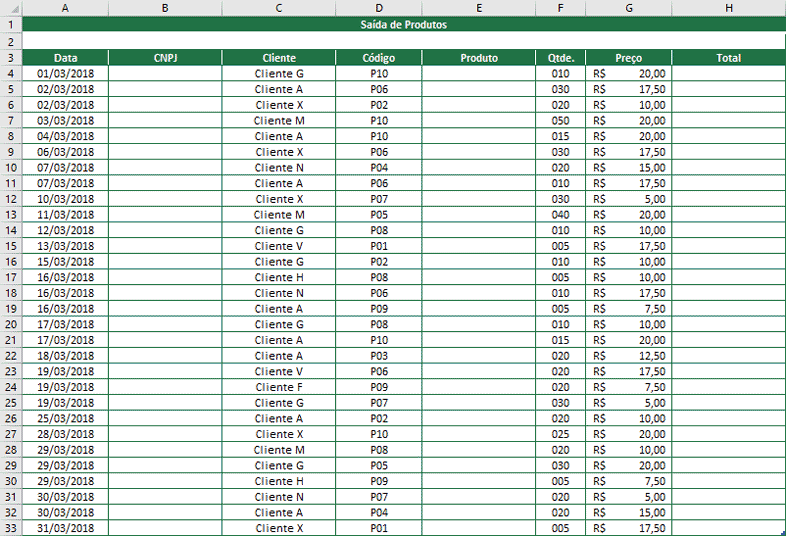Select 'Cliente N' in row 10
Screen dimensions: 786x536
[279, 167]
